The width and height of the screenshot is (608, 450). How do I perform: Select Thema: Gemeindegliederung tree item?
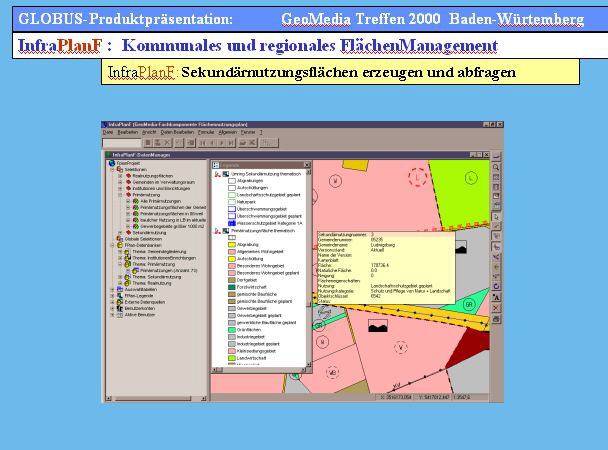pyautogui.click(x=159, y=252)
